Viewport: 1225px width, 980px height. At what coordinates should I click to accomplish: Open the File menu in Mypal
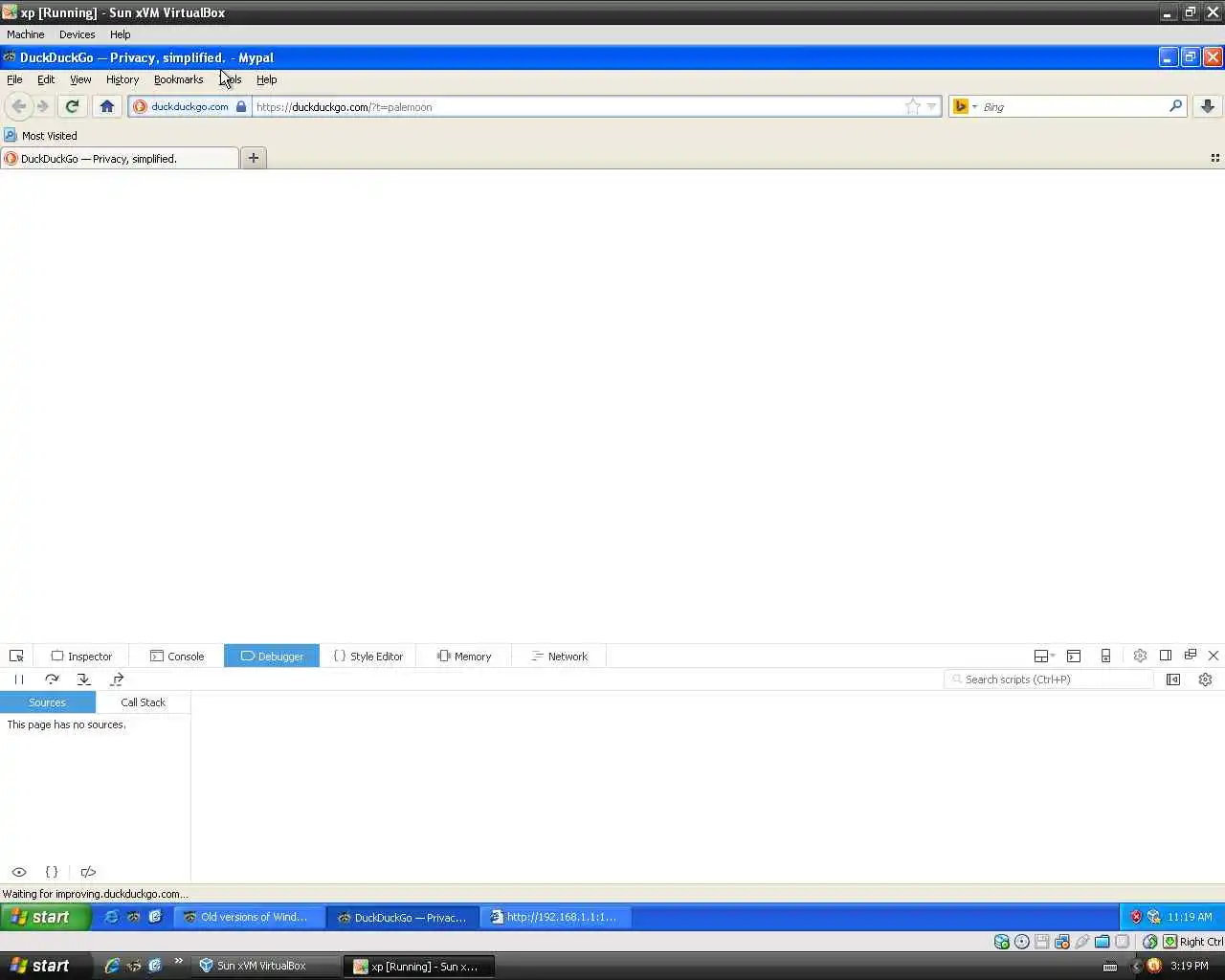point(14,79)
